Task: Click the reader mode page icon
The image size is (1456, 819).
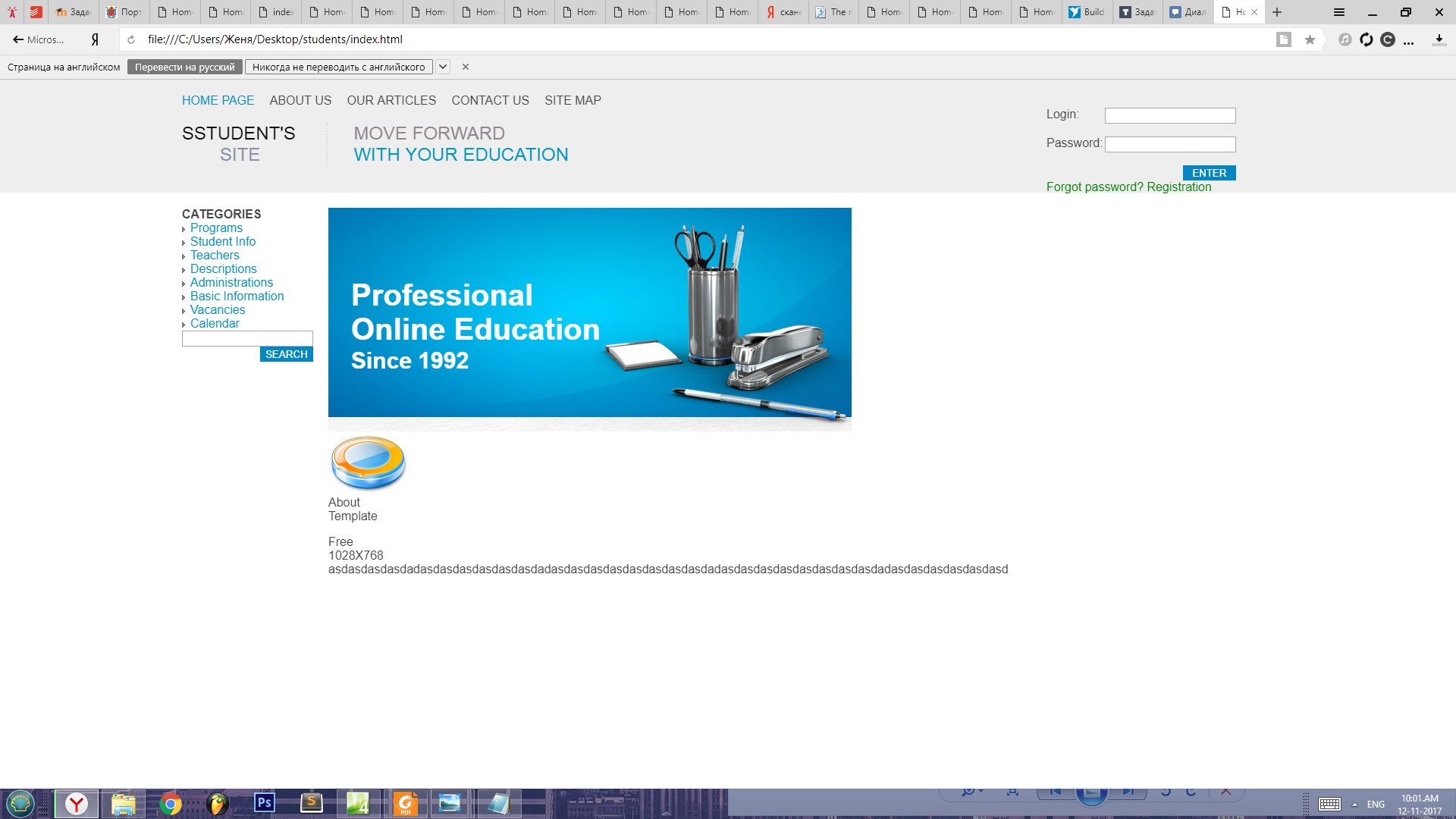Action: pyautogui.click(x=1283, y=40)
